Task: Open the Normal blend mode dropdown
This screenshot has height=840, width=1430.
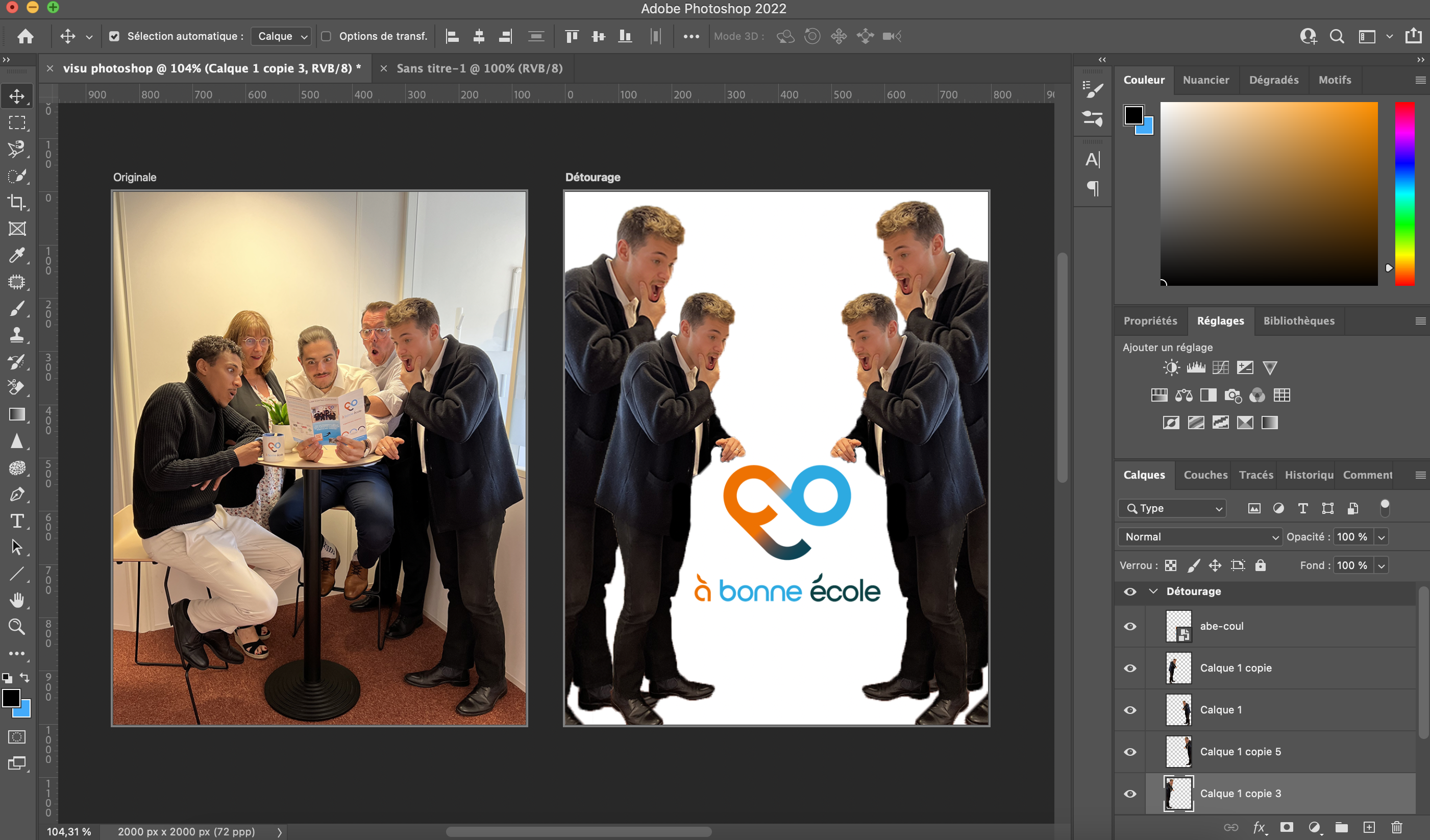Action: coord(1200,537)
